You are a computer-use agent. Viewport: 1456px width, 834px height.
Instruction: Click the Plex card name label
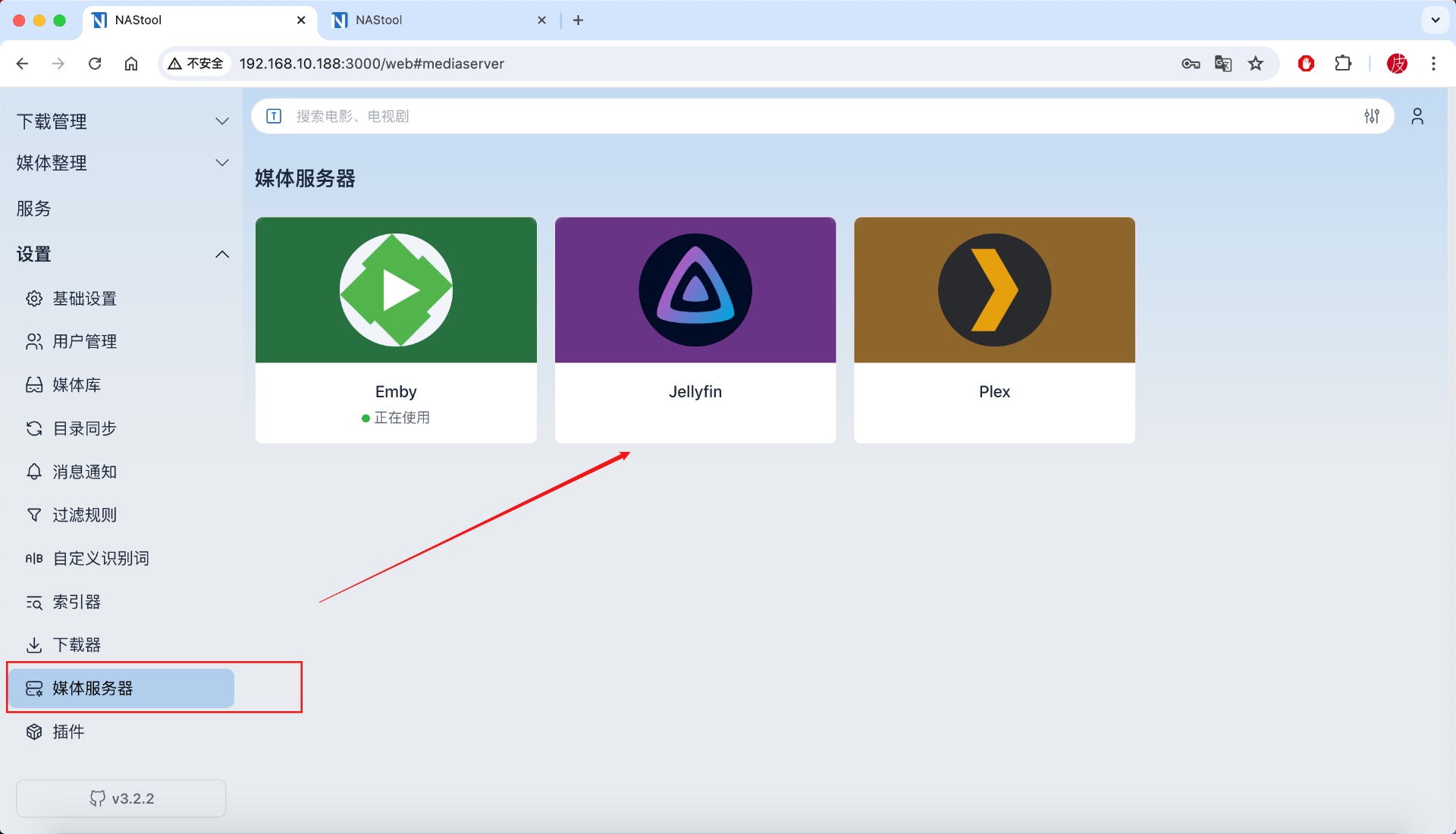994,392
